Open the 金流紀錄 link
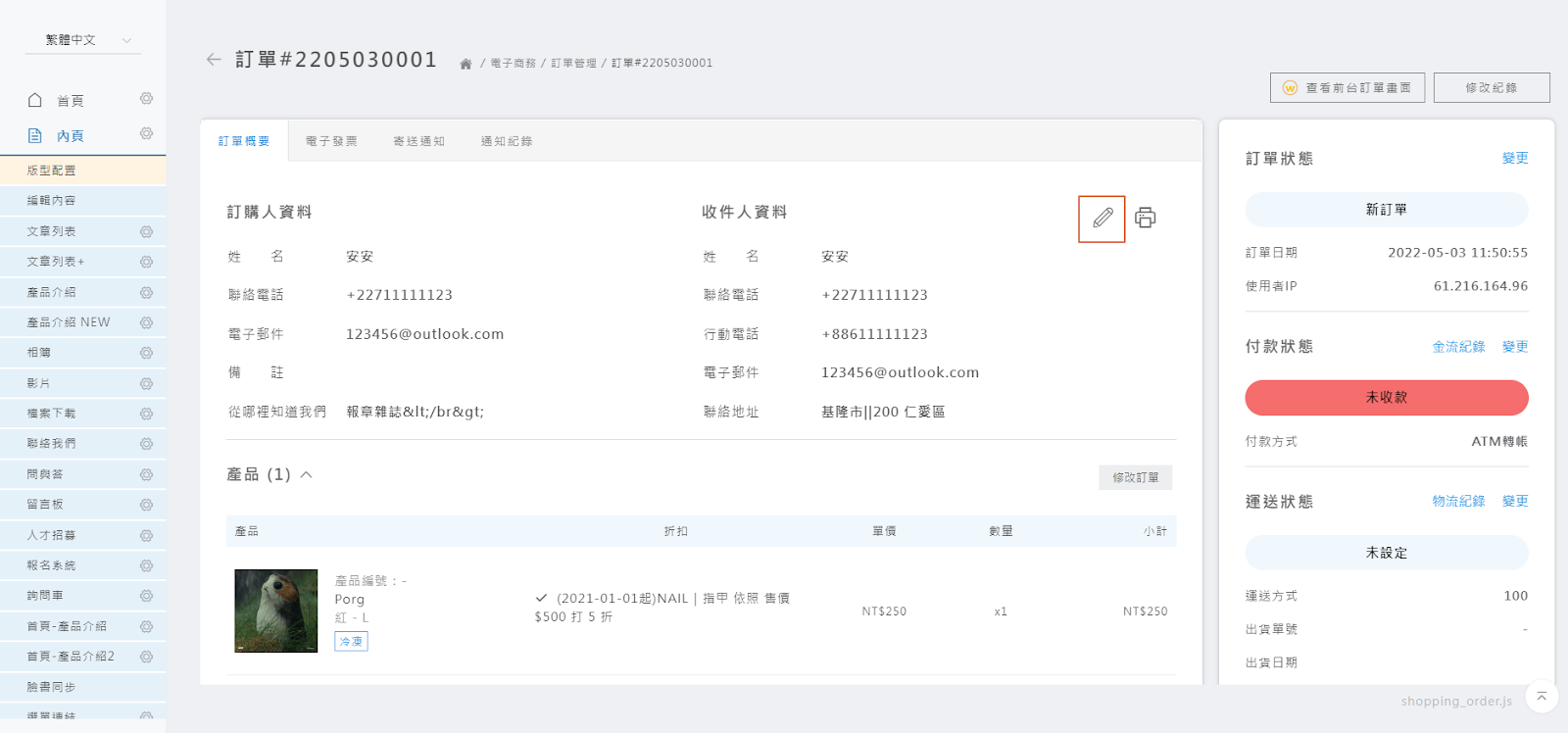This screenshot has width=1568, height=733. [1458, 347]
